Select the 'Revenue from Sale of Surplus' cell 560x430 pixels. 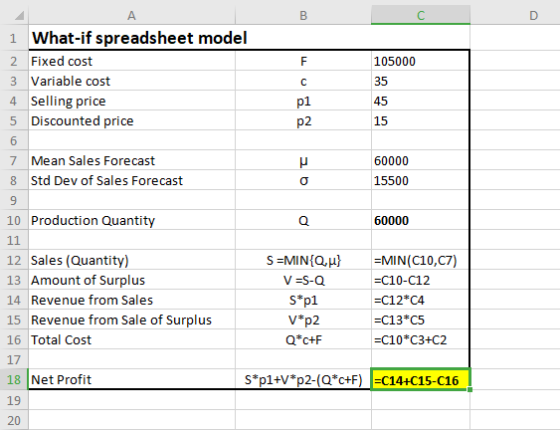[x=132, y=320]
